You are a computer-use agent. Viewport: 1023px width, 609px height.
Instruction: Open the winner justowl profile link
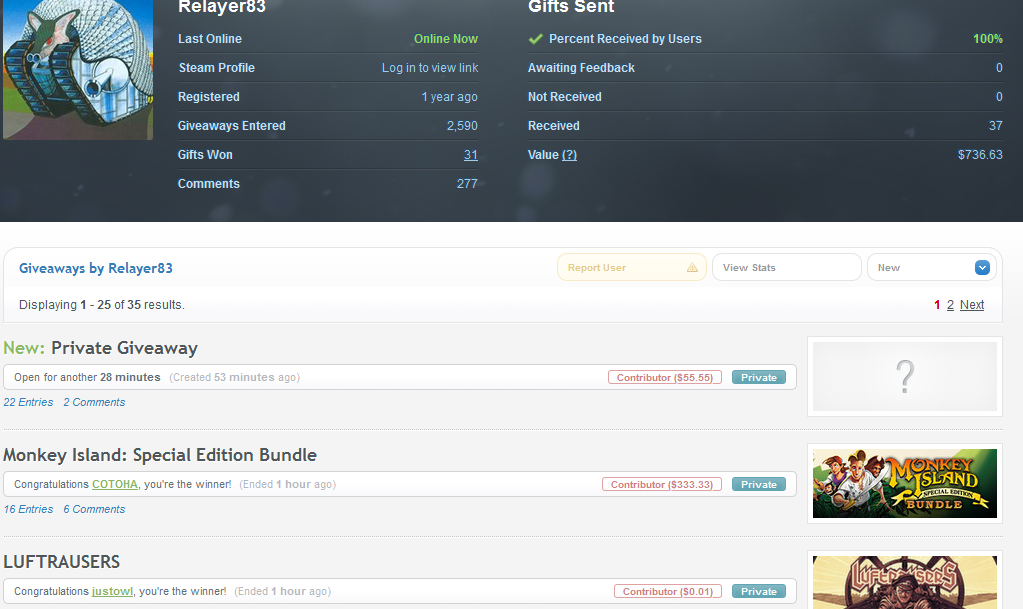pos(112,591)
